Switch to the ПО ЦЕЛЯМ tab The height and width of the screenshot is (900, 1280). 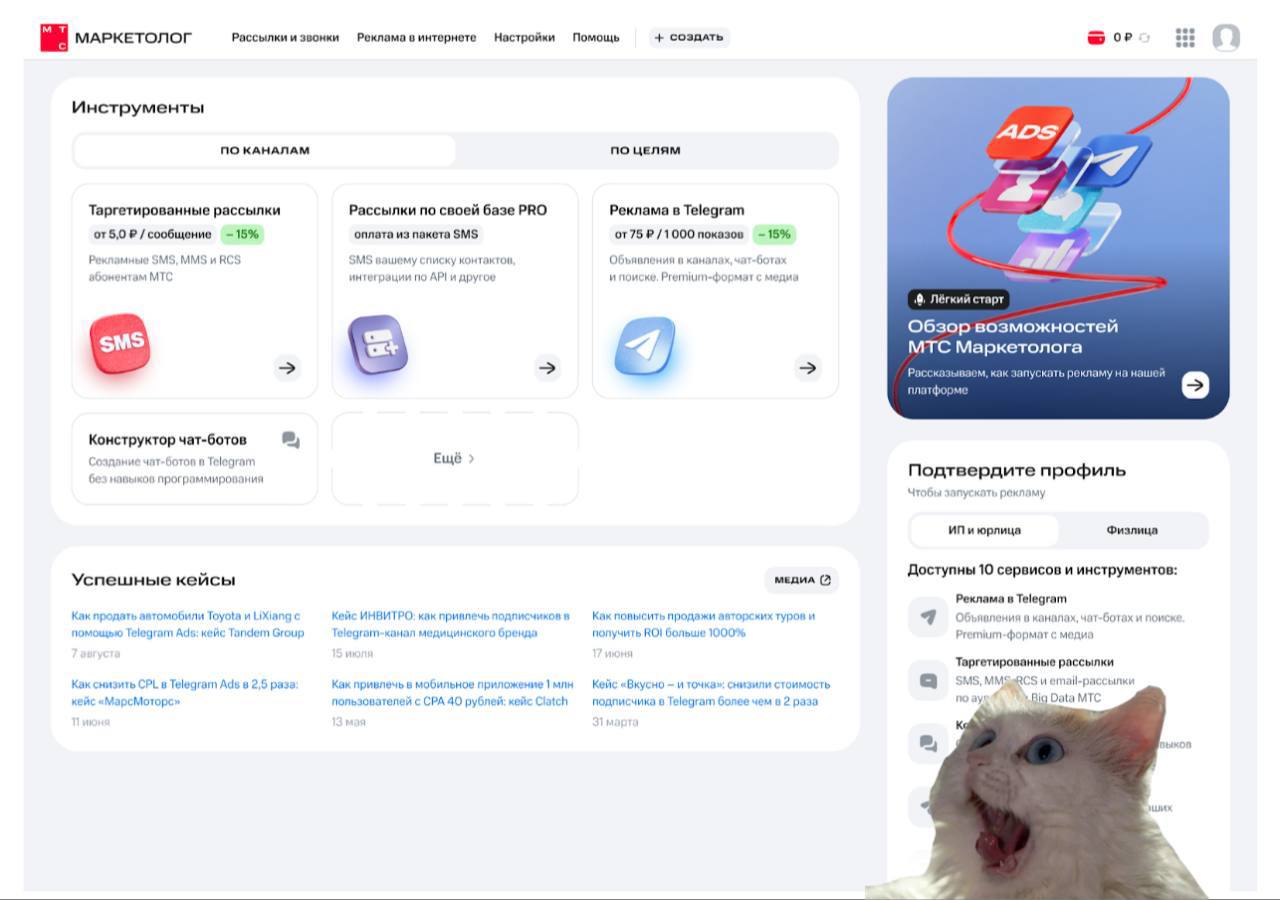click(645, 151)
